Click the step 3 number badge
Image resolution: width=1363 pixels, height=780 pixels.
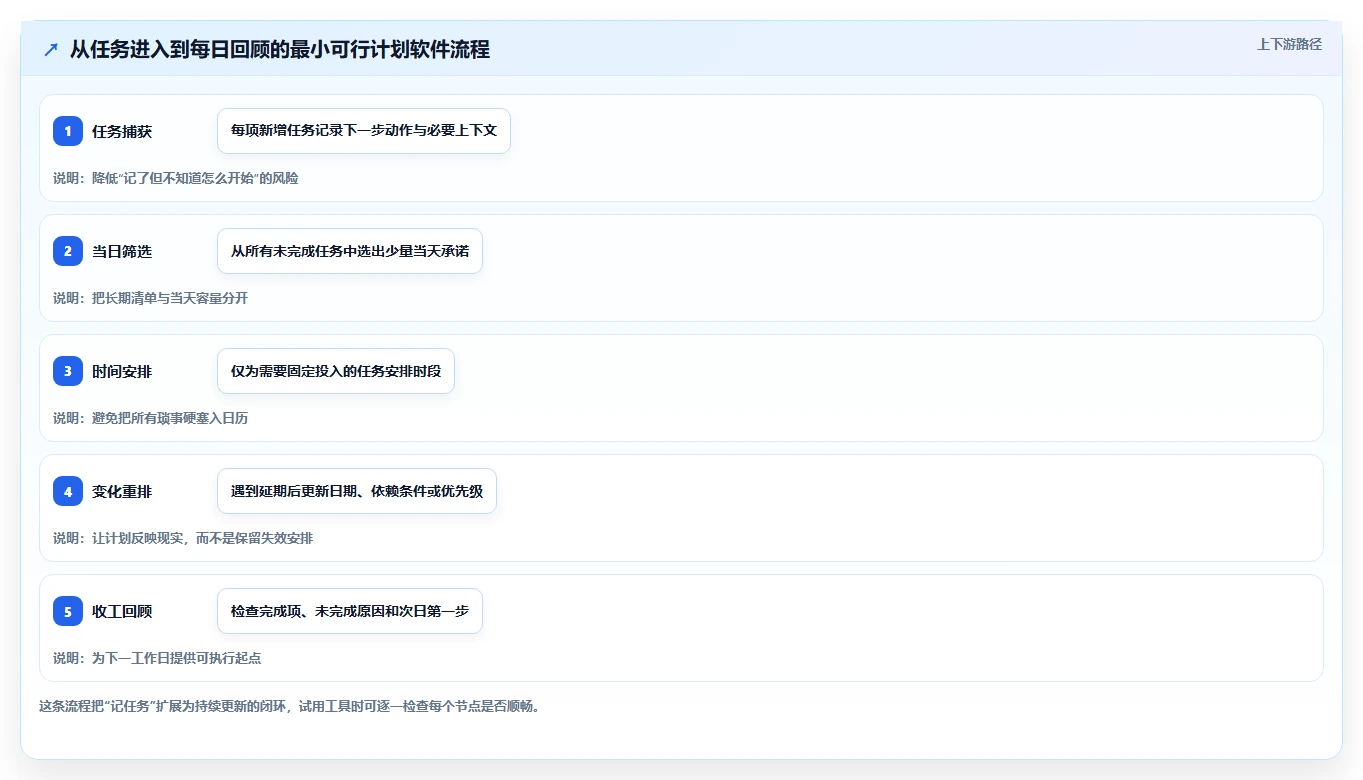[68, 371]
